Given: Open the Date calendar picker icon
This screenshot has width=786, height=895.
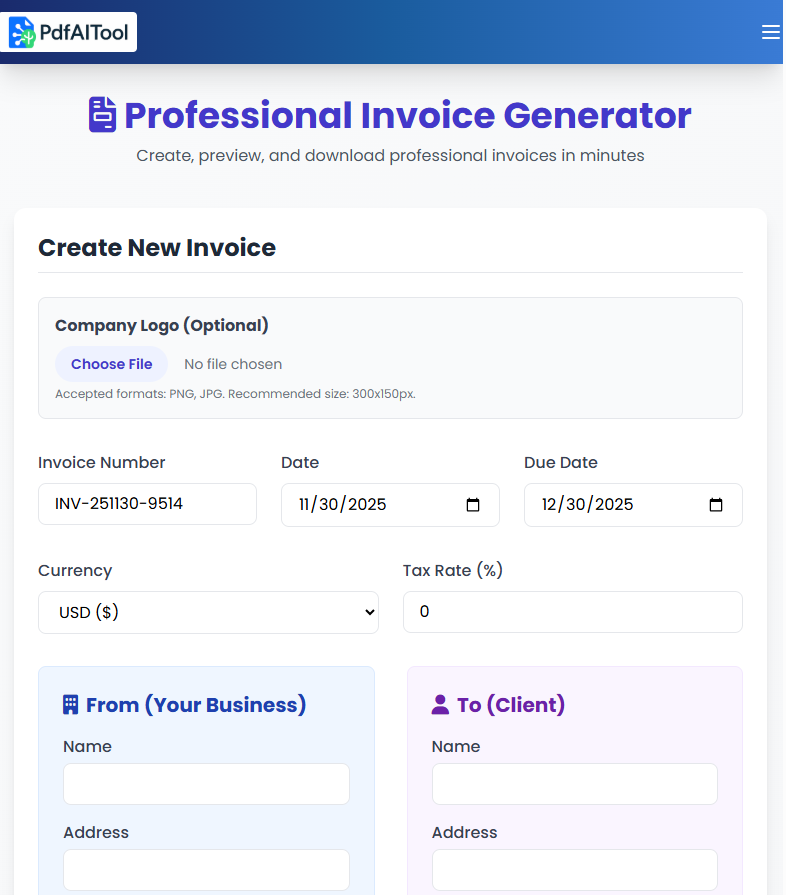Looking at the screenshot, I should (473, 505).
